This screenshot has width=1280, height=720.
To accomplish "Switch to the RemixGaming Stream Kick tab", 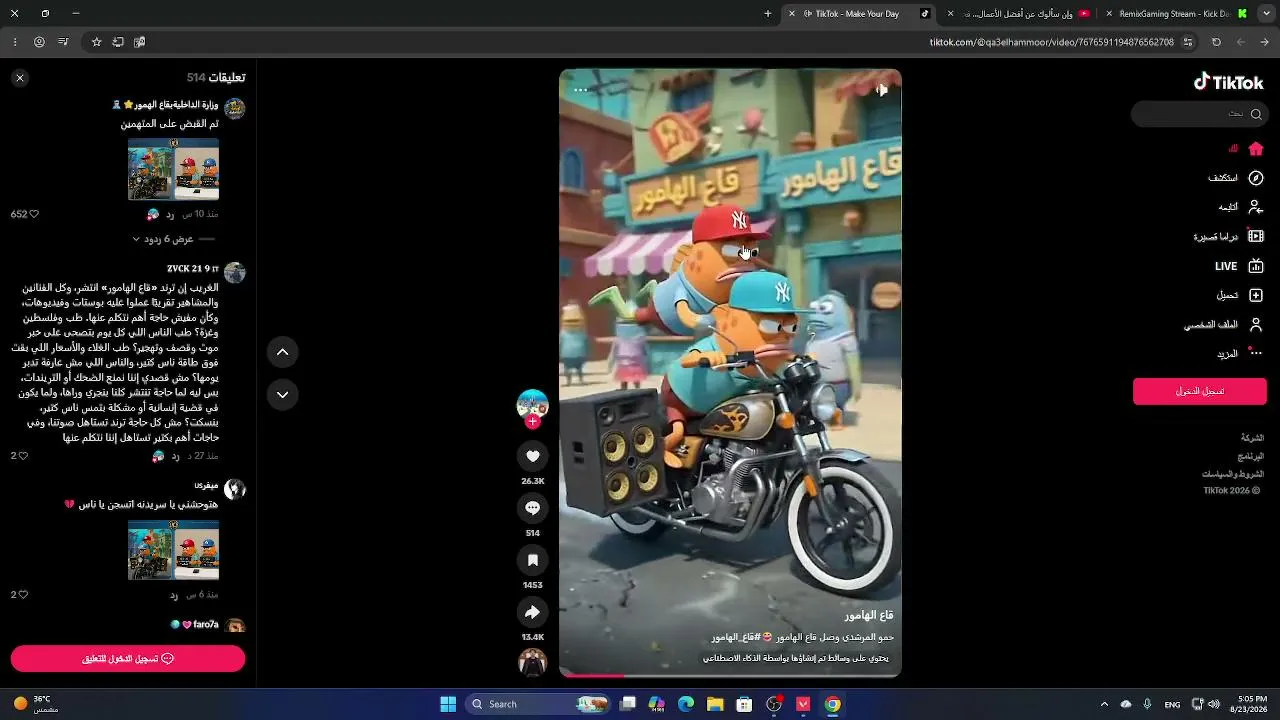I will point(1177,14).
